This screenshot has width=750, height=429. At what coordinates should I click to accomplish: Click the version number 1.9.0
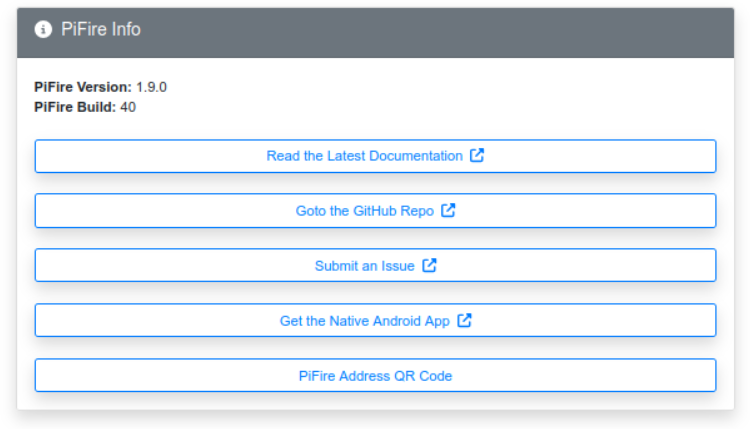151,87
